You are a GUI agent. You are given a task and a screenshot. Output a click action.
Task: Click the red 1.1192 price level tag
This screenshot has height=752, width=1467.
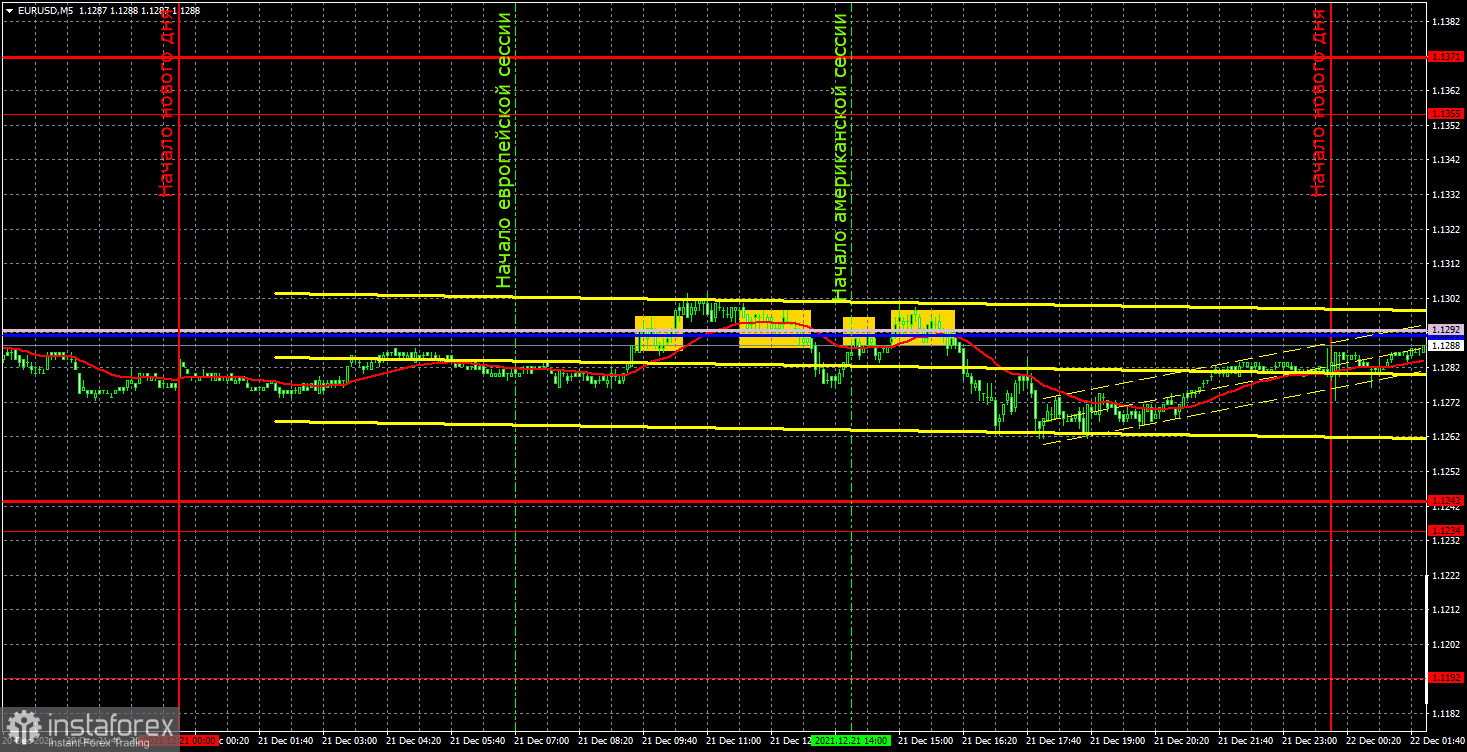pyautogui.click(x=1446, y=677)
